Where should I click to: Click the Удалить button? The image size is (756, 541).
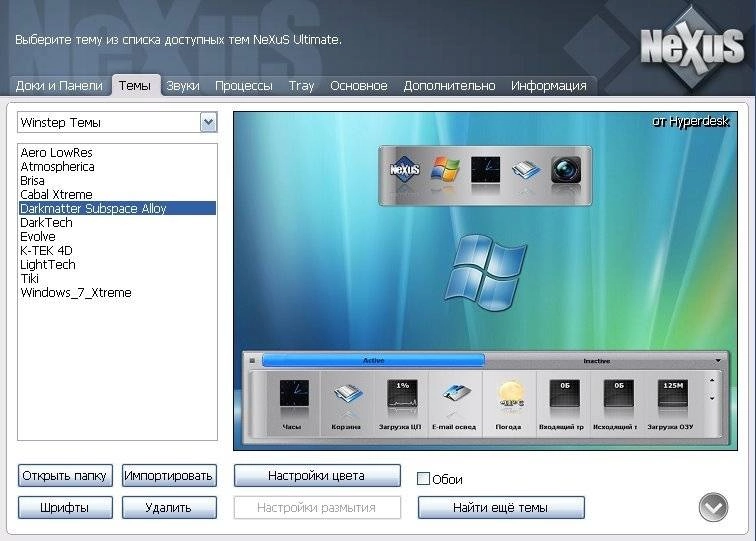tap(169, 507)
